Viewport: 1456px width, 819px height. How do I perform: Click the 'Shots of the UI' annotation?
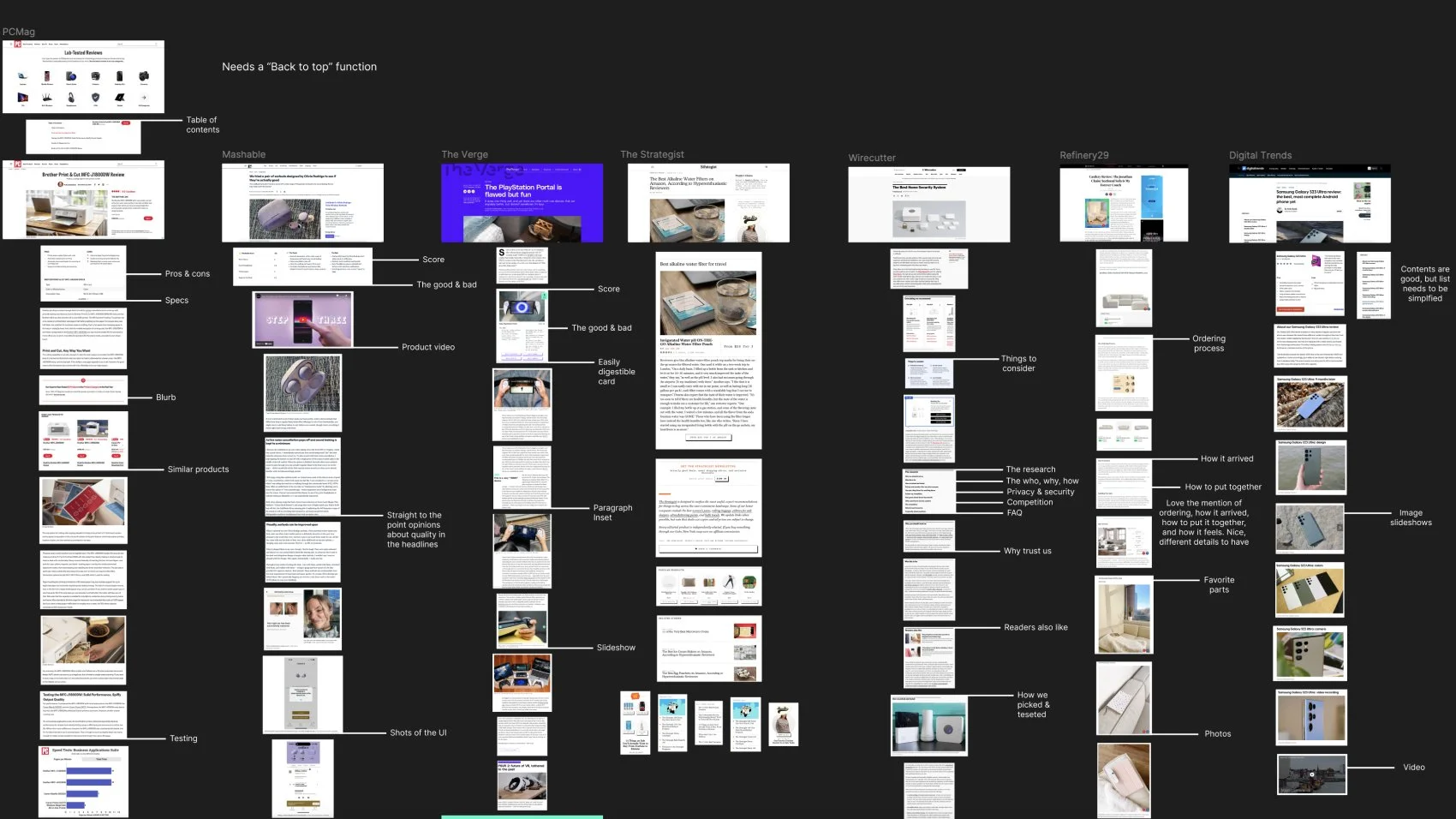click(x=418, y=733)
